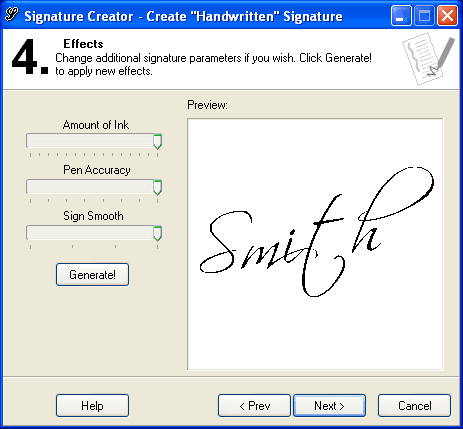The width and height of the screenshot is (463, 429).
Task: Minimize the Signature Creator window
Action: click(401, 16)
